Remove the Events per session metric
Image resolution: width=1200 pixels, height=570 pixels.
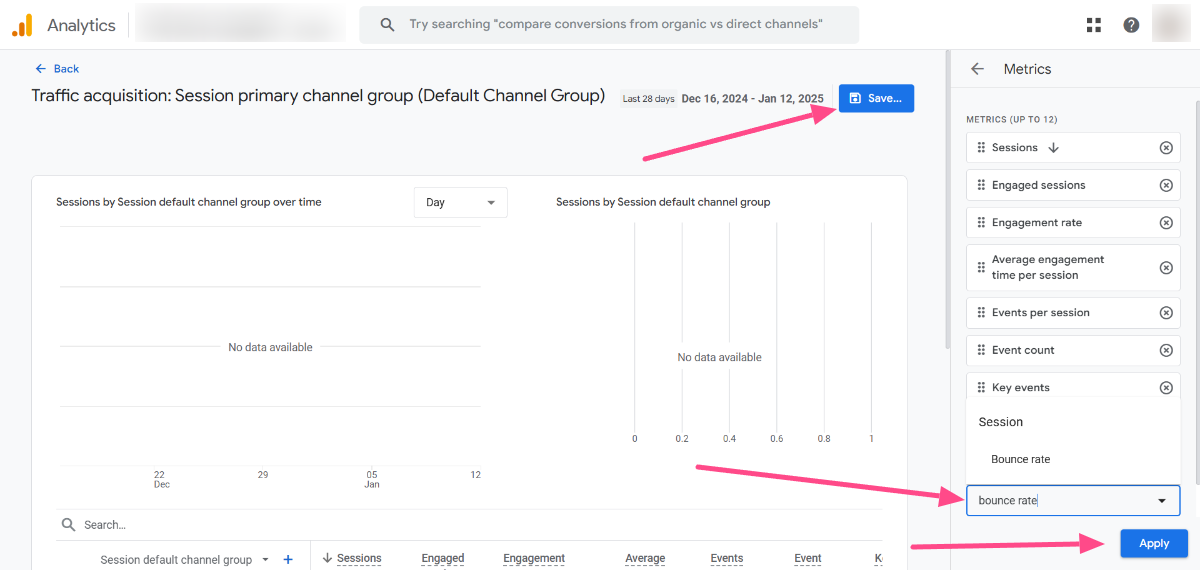[x=1166, y=313]
